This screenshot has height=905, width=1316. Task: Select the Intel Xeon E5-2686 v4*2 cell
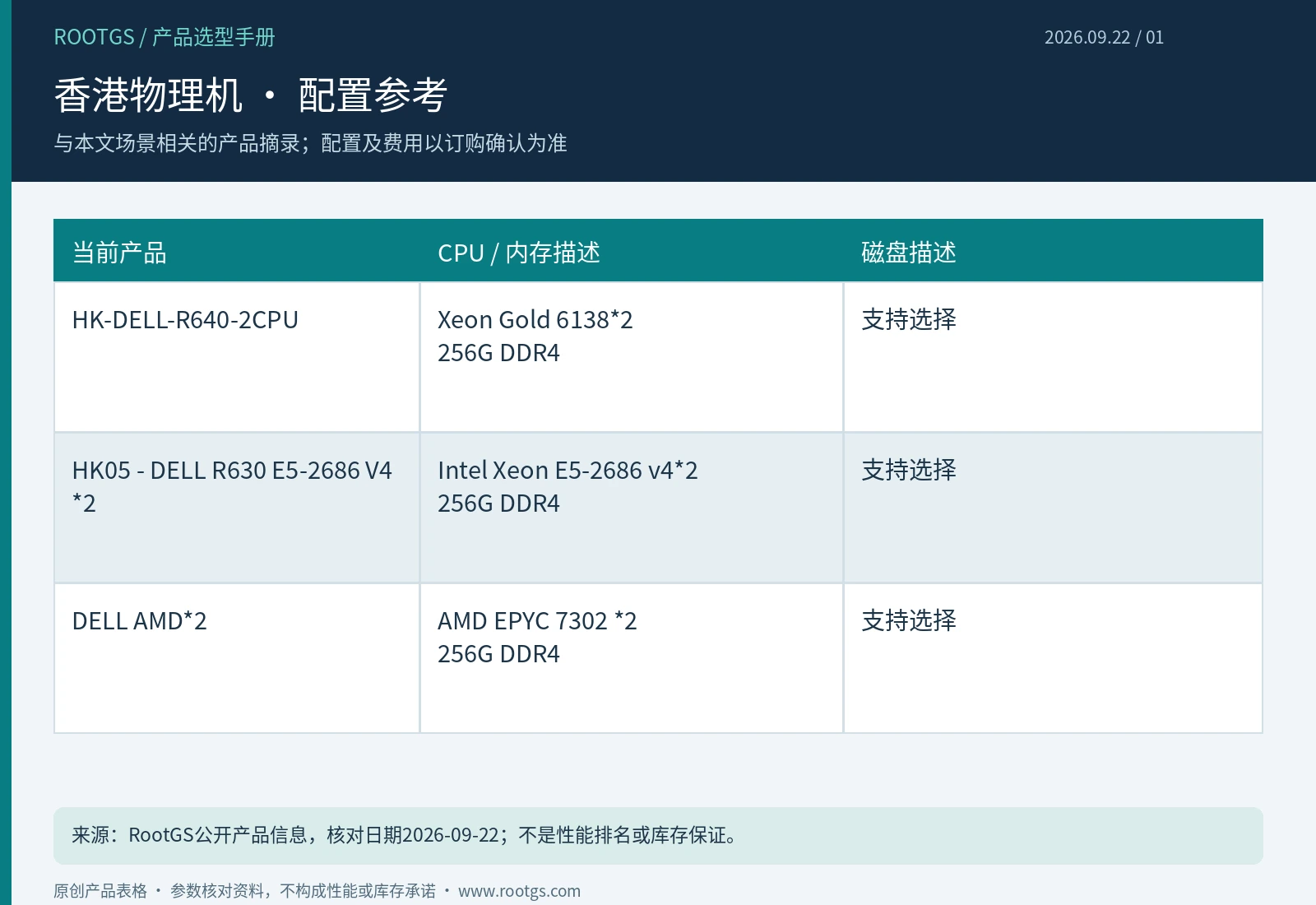pos(632,508)
